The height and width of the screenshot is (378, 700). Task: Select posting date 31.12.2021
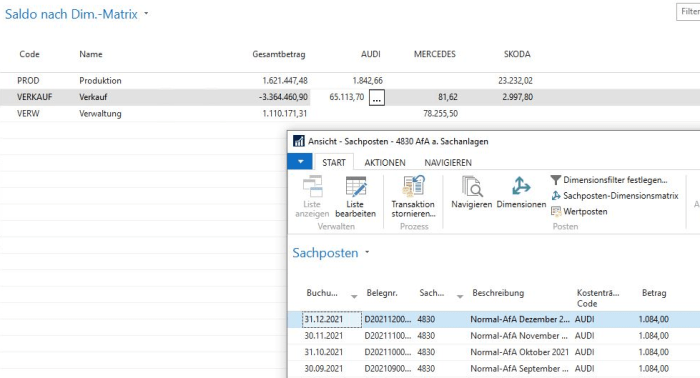point(332,320)
